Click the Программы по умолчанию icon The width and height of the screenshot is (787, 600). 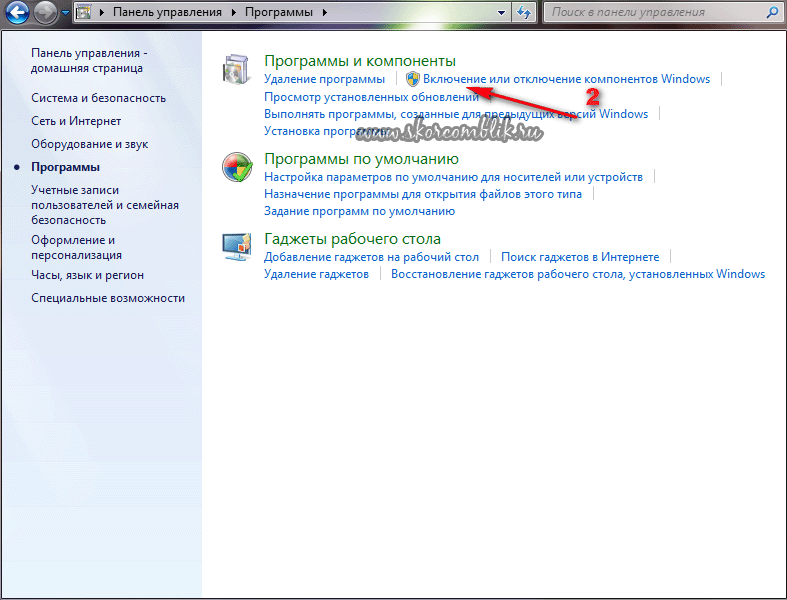[x=237, y=167]
